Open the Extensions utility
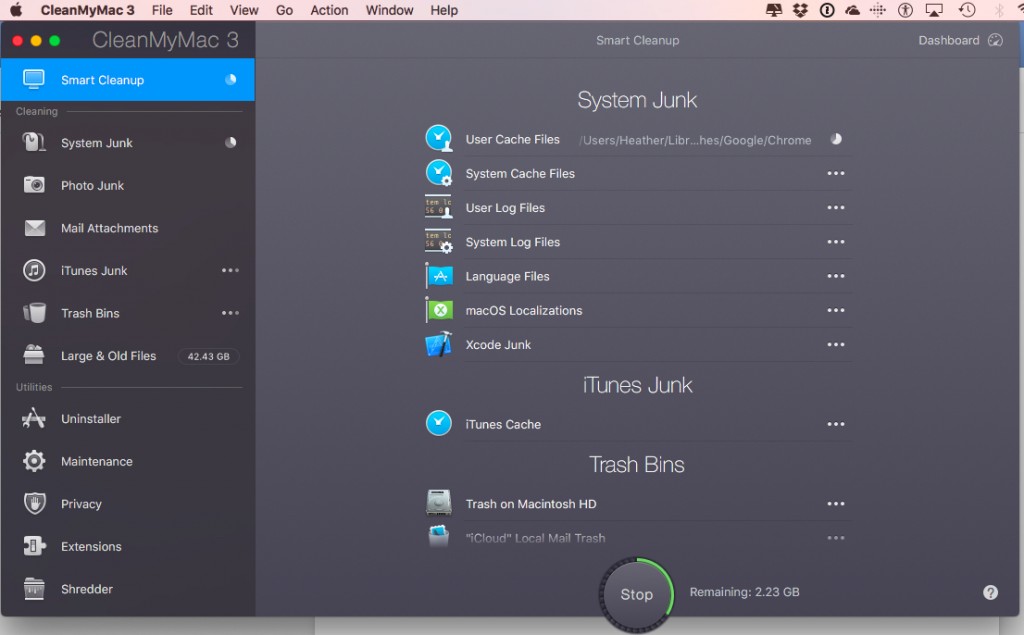This screenshot has height=635, width=1024. pyautogui.click(x=127, y=546)
